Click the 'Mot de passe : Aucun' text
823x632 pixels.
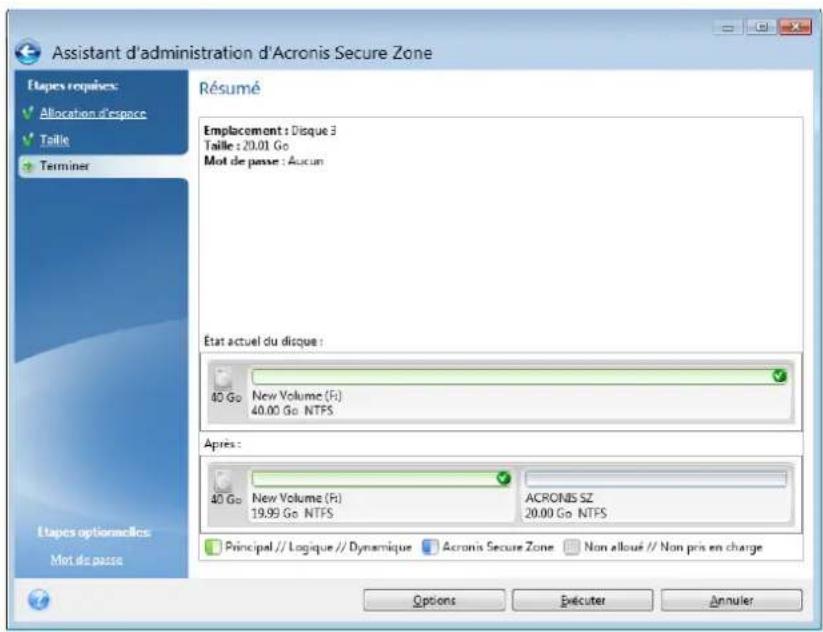click(263, 161)
